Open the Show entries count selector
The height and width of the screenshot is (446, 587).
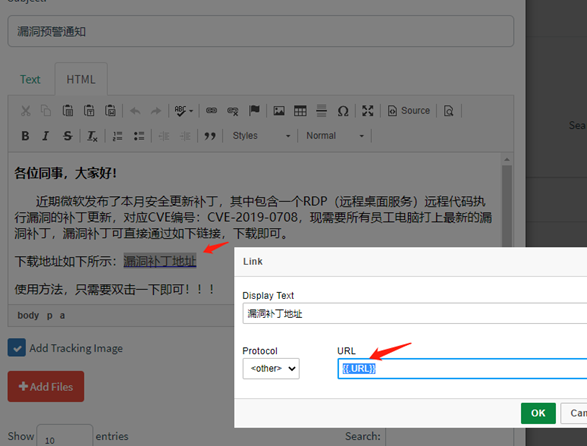pyautogui.click(x=64, y=436)
